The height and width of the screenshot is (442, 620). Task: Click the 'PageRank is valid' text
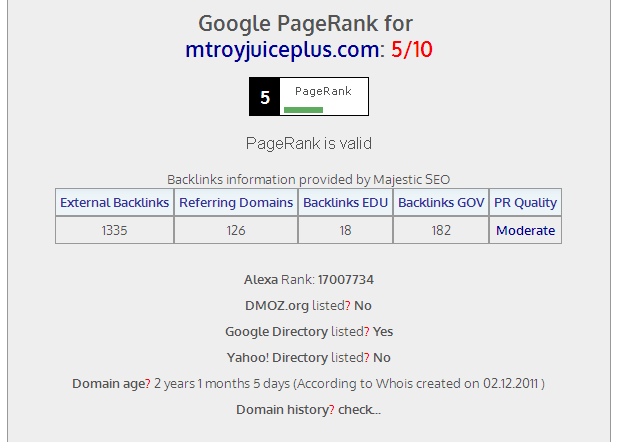pos(309,144)
